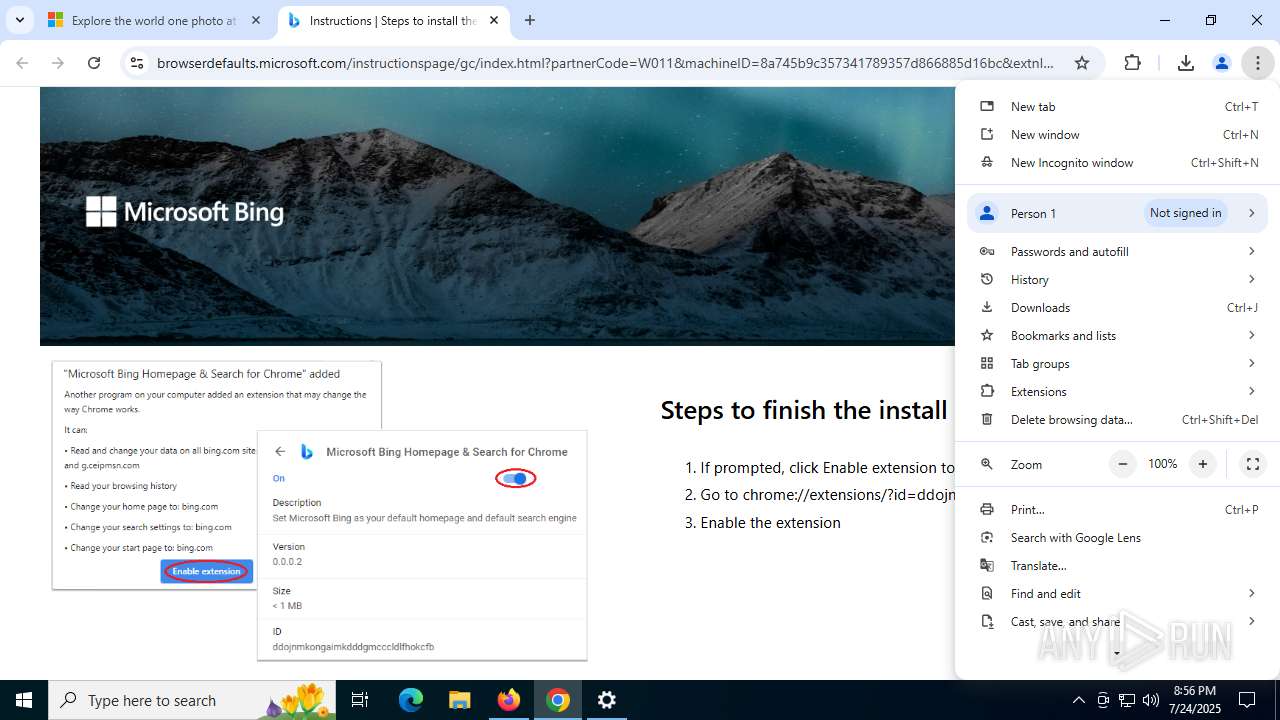Screen dimensions: 1280x720
Task: Select Translate from the menu
Action: (1118, 565)
